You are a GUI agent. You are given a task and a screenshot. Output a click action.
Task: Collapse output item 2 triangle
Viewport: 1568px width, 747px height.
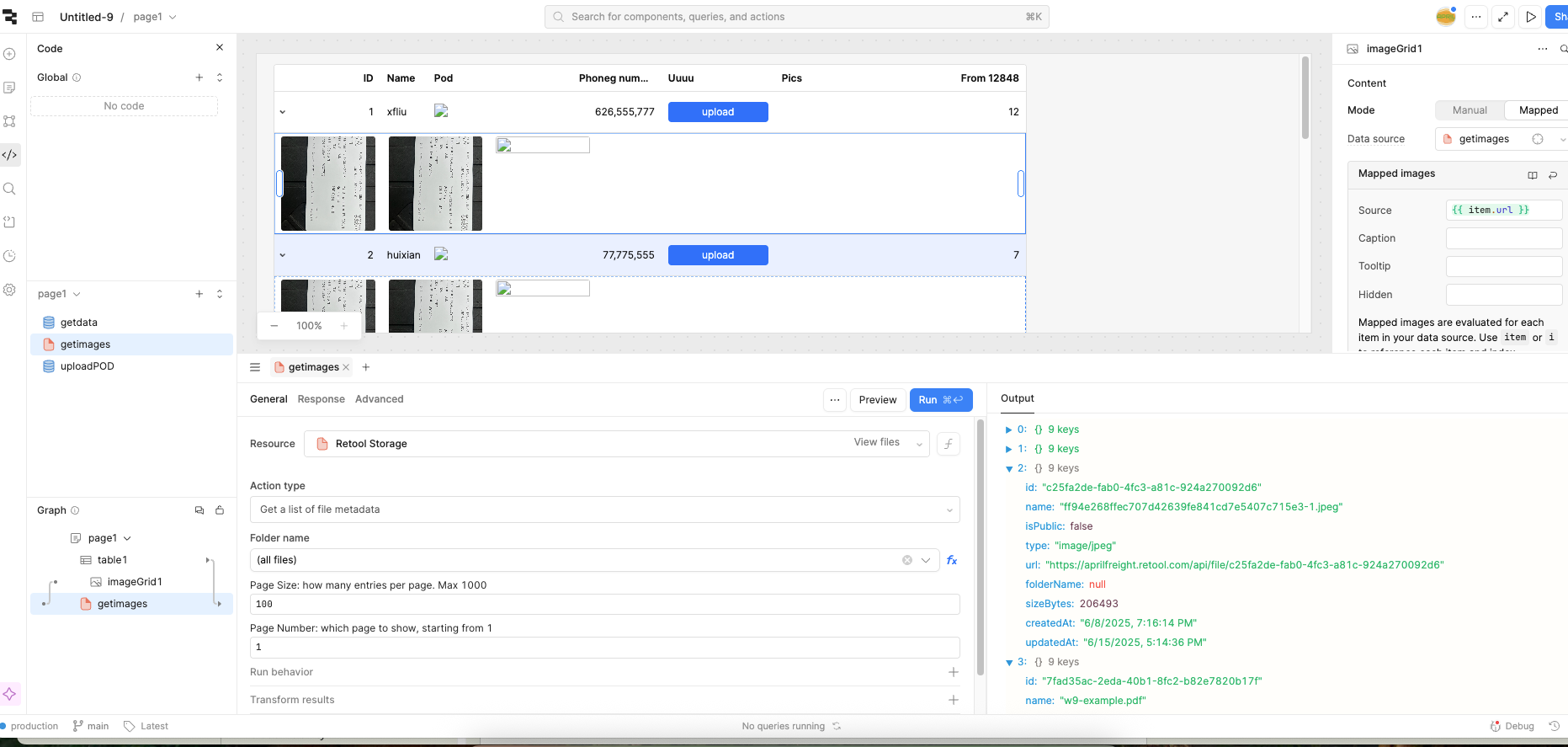[x=1009, y=469]
